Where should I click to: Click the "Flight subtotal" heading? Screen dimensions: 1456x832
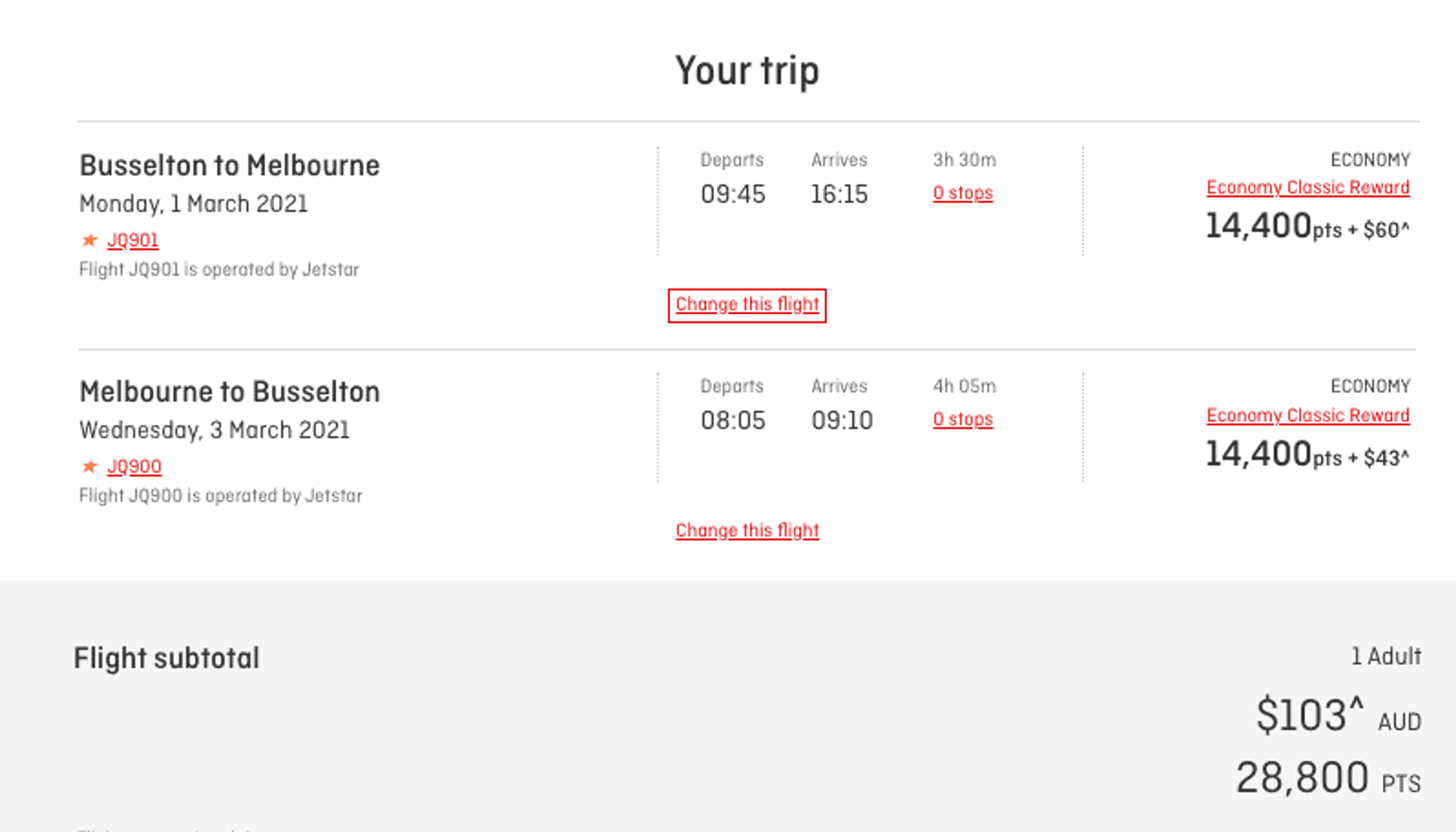[x=167, y=658]
